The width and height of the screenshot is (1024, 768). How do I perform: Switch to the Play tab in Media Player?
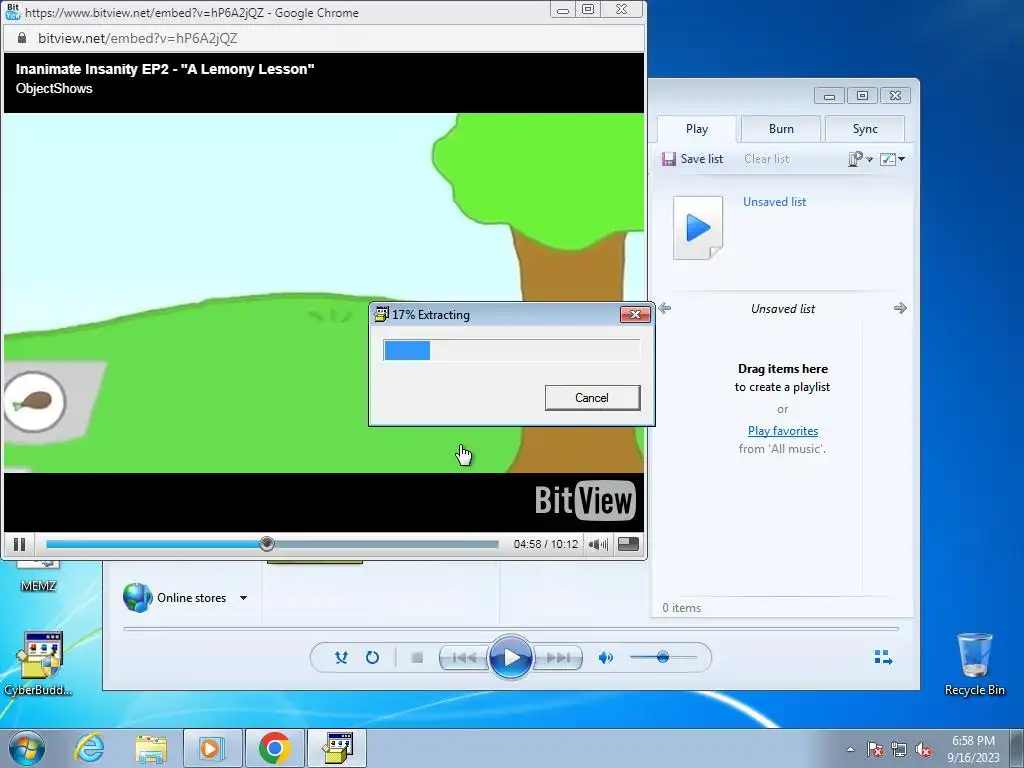click(697, 129)
